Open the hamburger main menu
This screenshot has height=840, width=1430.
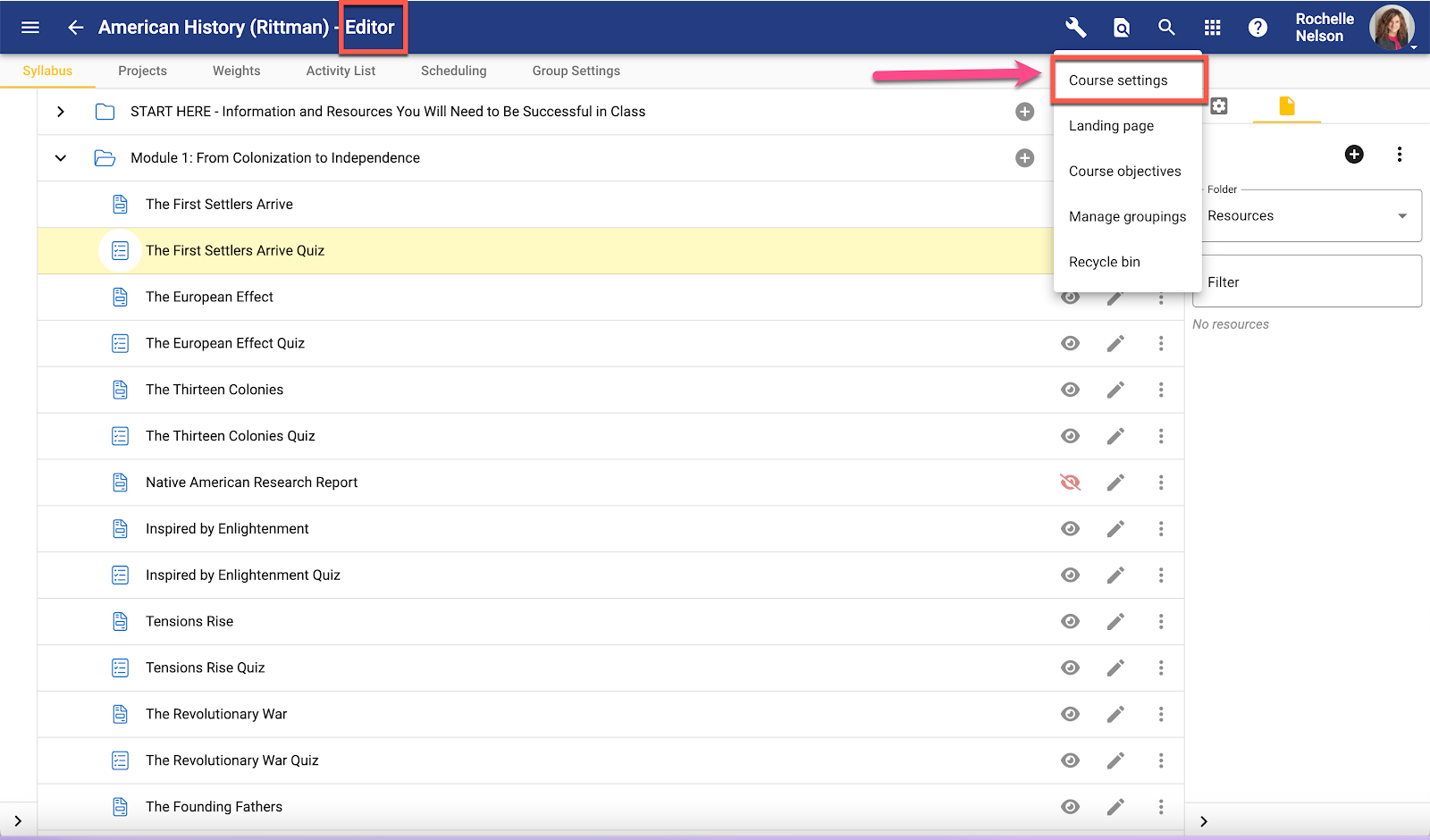pos(30,27)
